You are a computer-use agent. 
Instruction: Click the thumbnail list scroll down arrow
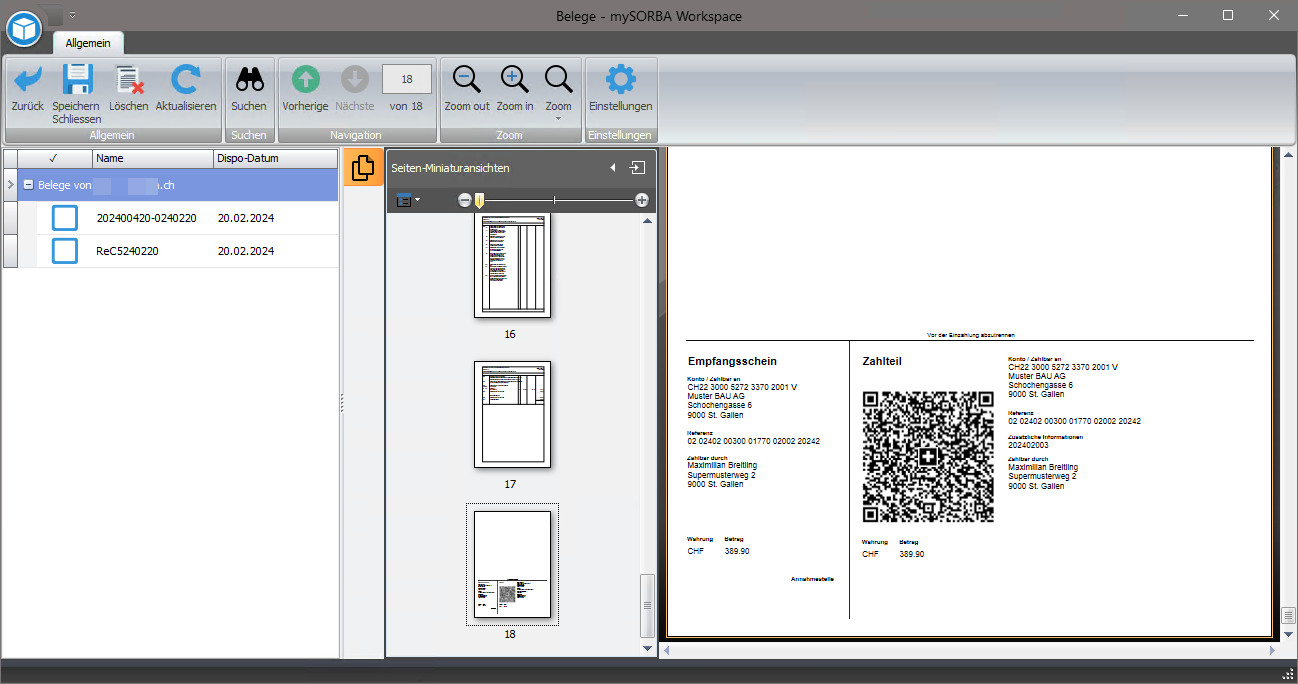click(x=647, y=648)
